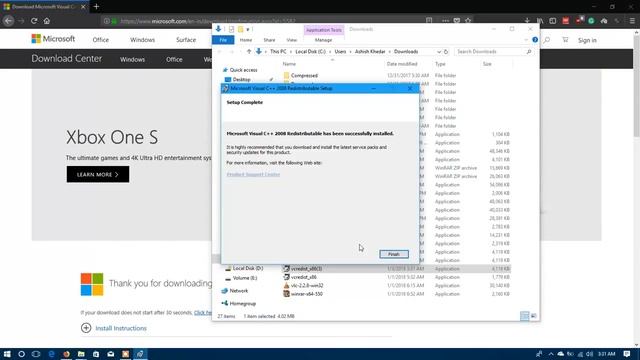Sort files by the Name column header
Viewport: 640px width, 360px height.
click(289, 64)
